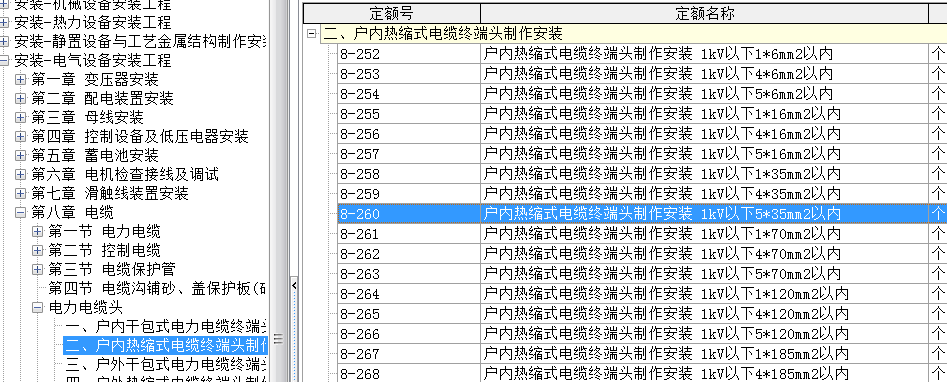The image size is (947, 382).
Task: Select 安装-电气设备安装工程 in tree
Action: pyautogui.click(x=92, y=60)
